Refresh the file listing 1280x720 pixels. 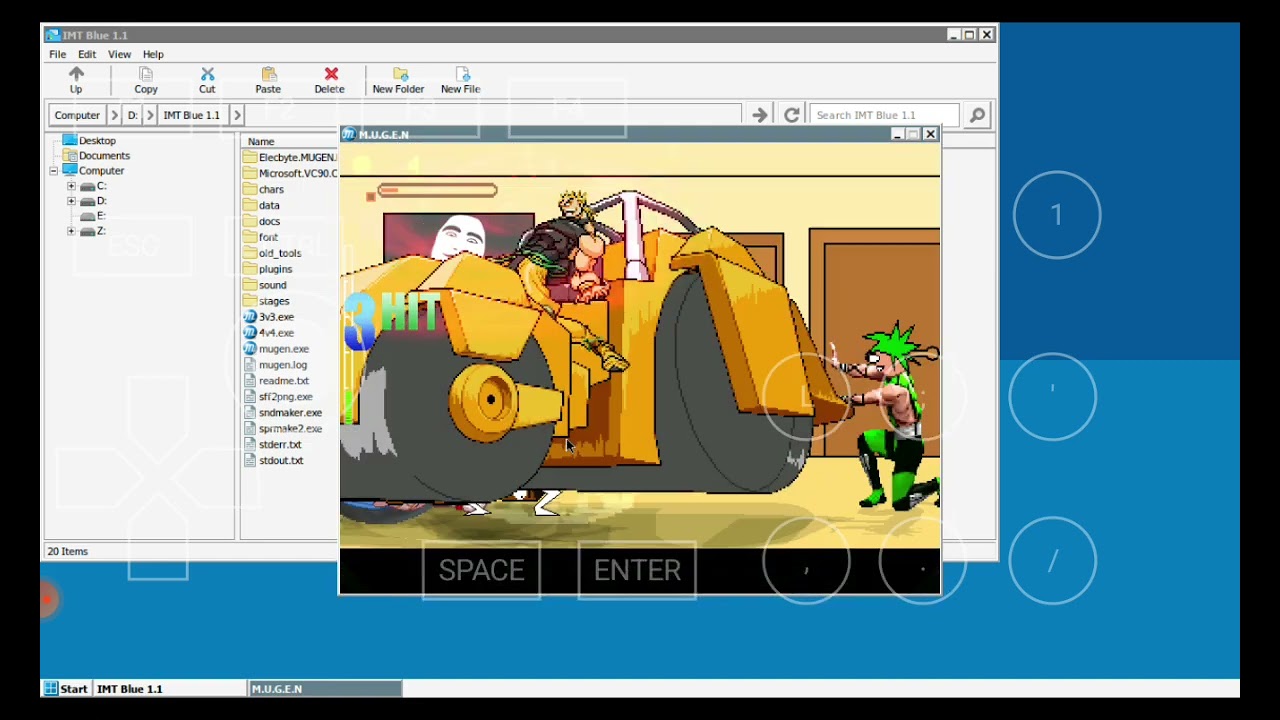[791, 115]
